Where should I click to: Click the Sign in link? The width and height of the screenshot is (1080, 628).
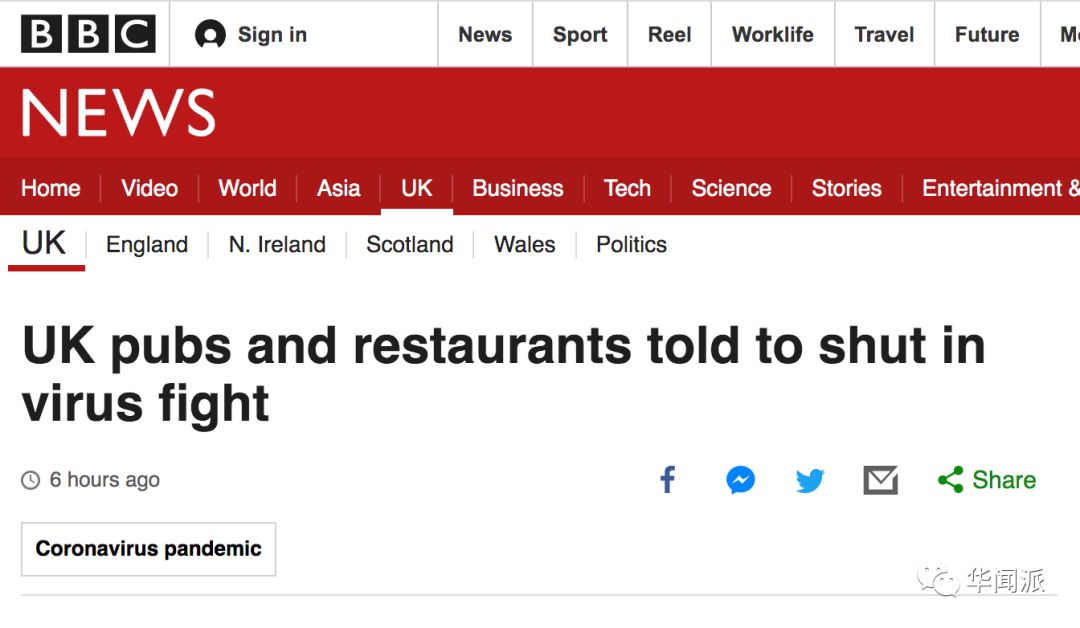(272, 35)
